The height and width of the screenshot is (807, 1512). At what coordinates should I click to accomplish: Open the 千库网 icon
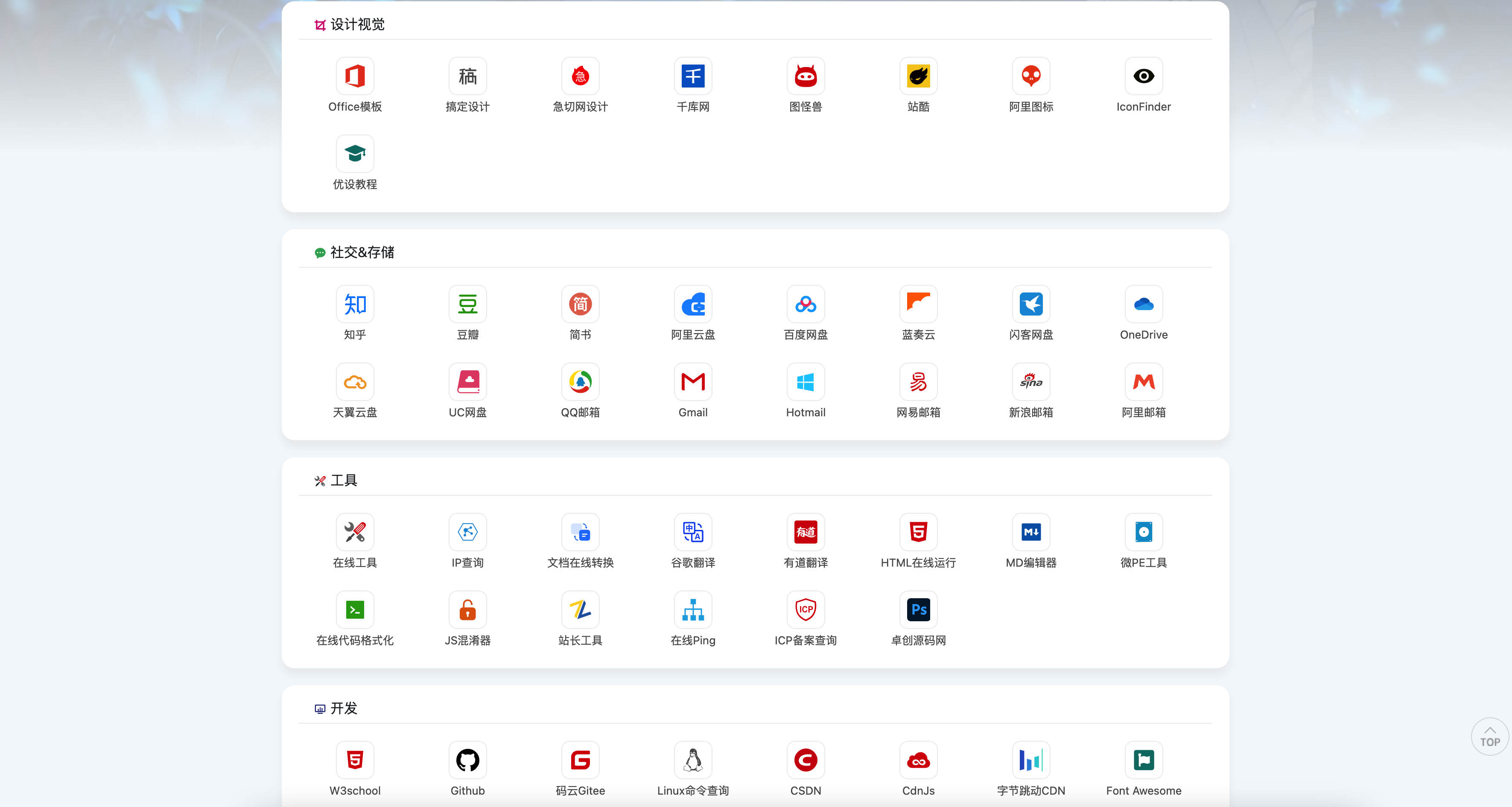[692, 76]
